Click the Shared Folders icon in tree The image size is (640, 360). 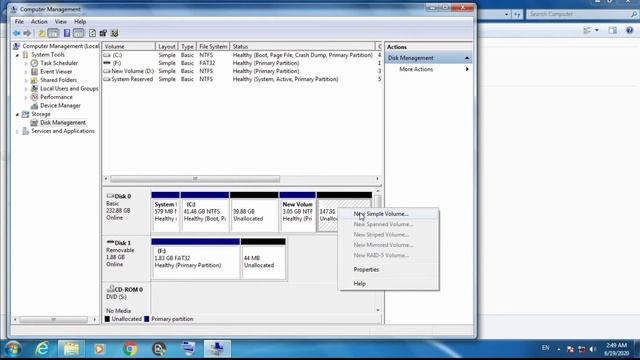tap(34, 80)
